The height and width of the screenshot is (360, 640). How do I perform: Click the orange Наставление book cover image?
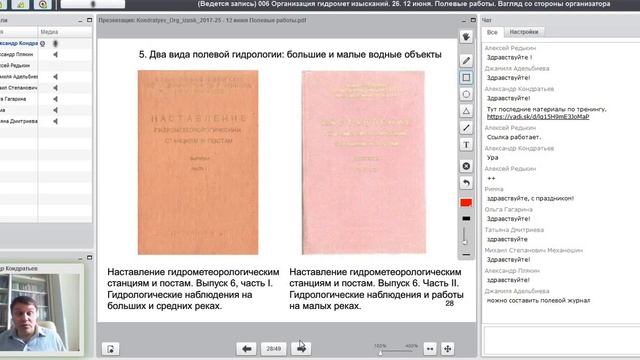(198, 162)
